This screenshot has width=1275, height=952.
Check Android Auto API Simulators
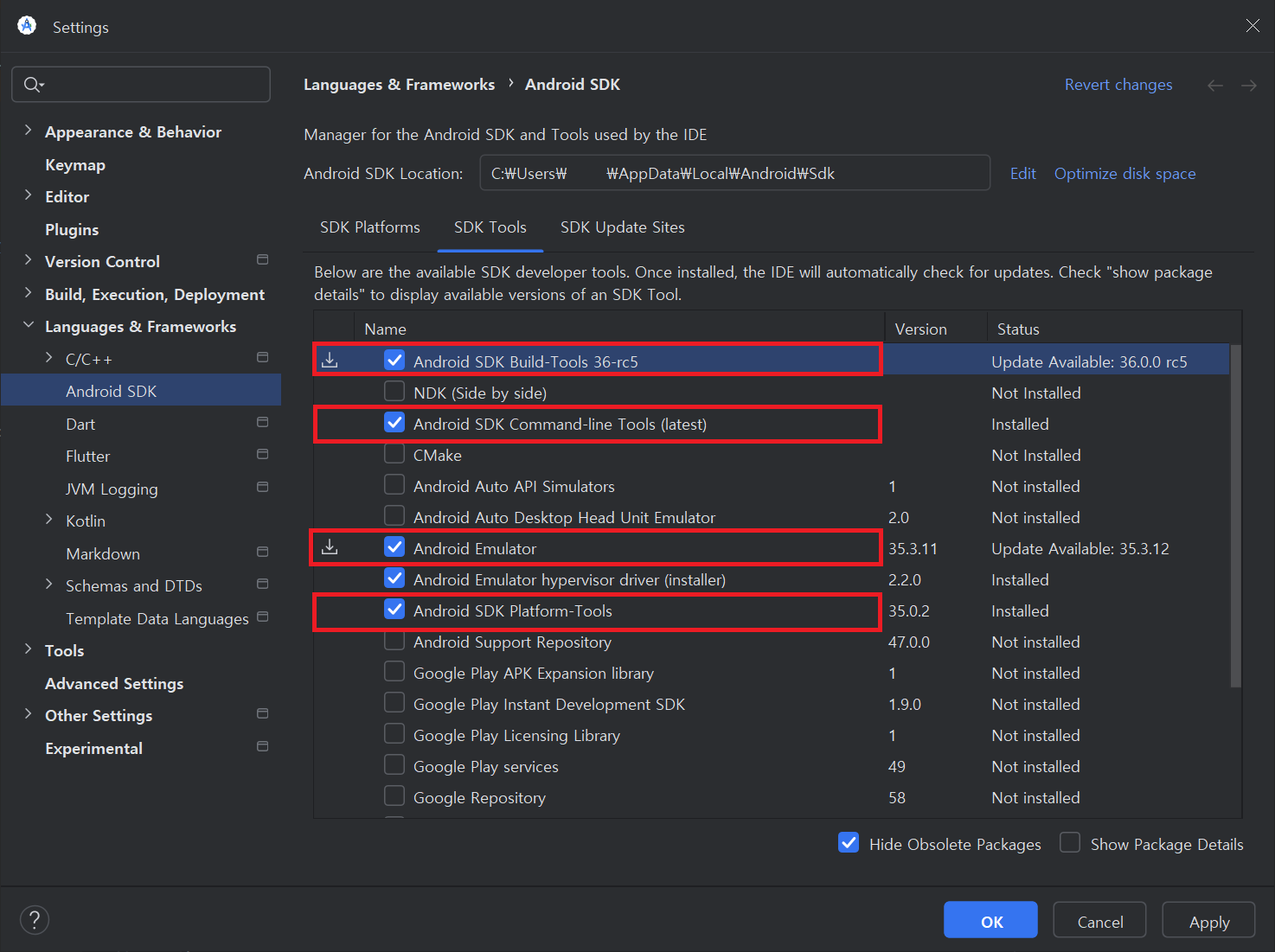pos(394,484)
